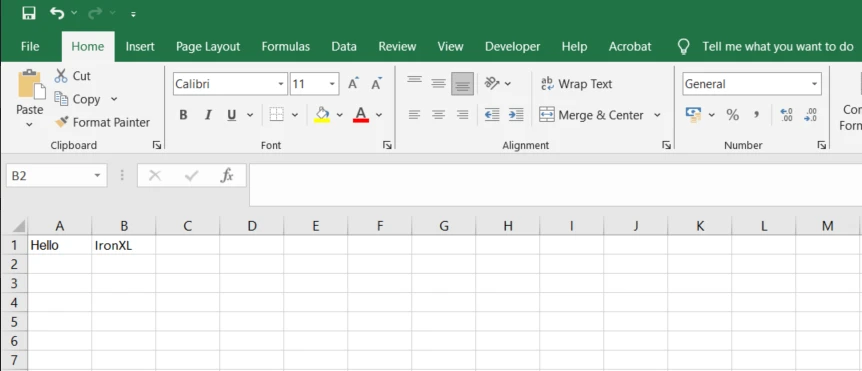Click the Cut scissors button
Viewport: 862px width, 371px height.
(x=73, y=76)
